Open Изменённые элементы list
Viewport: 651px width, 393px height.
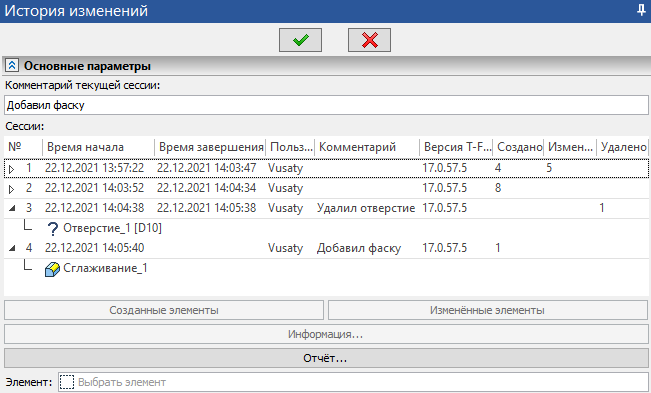(x=487, y=310)
